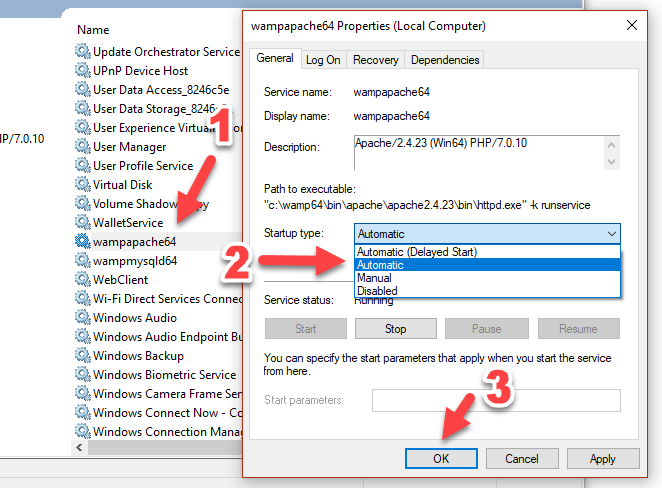
Task: Click gear icon of Windows Connection Manager
Action: pyautogui.click(x=83, y=431)
